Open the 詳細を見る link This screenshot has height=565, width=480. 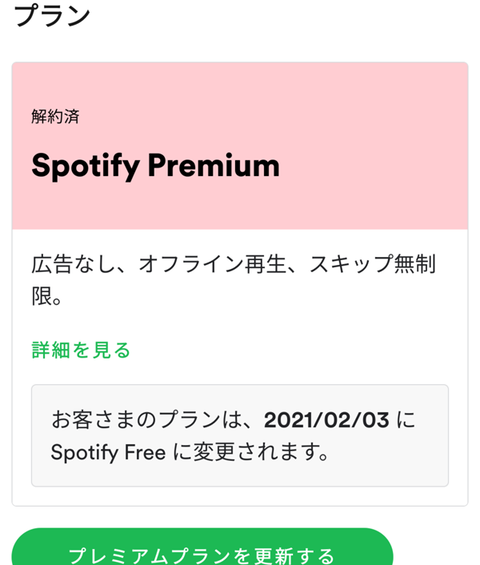coord(81,350)
